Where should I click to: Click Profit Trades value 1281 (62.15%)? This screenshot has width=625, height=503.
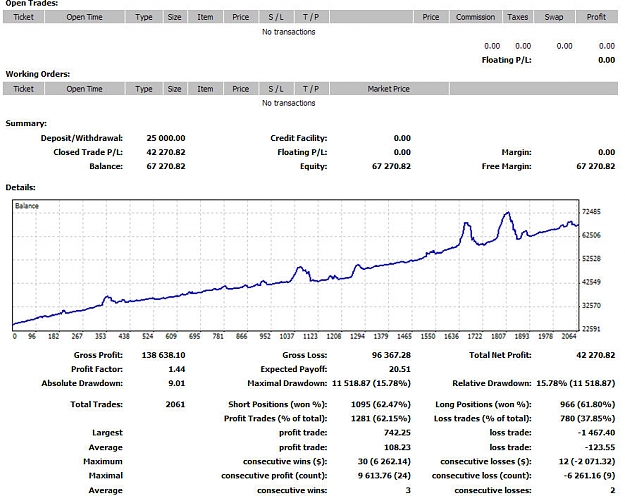coord(381,419)
